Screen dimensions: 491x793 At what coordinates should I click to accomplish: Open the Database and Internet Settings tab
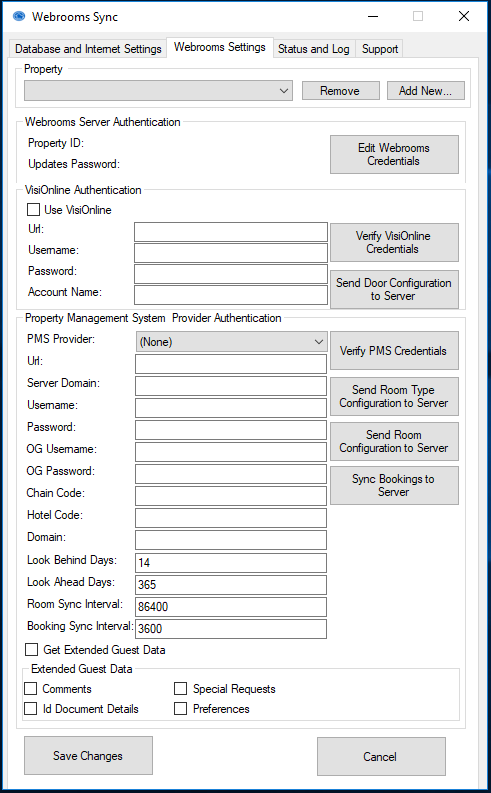88,49
